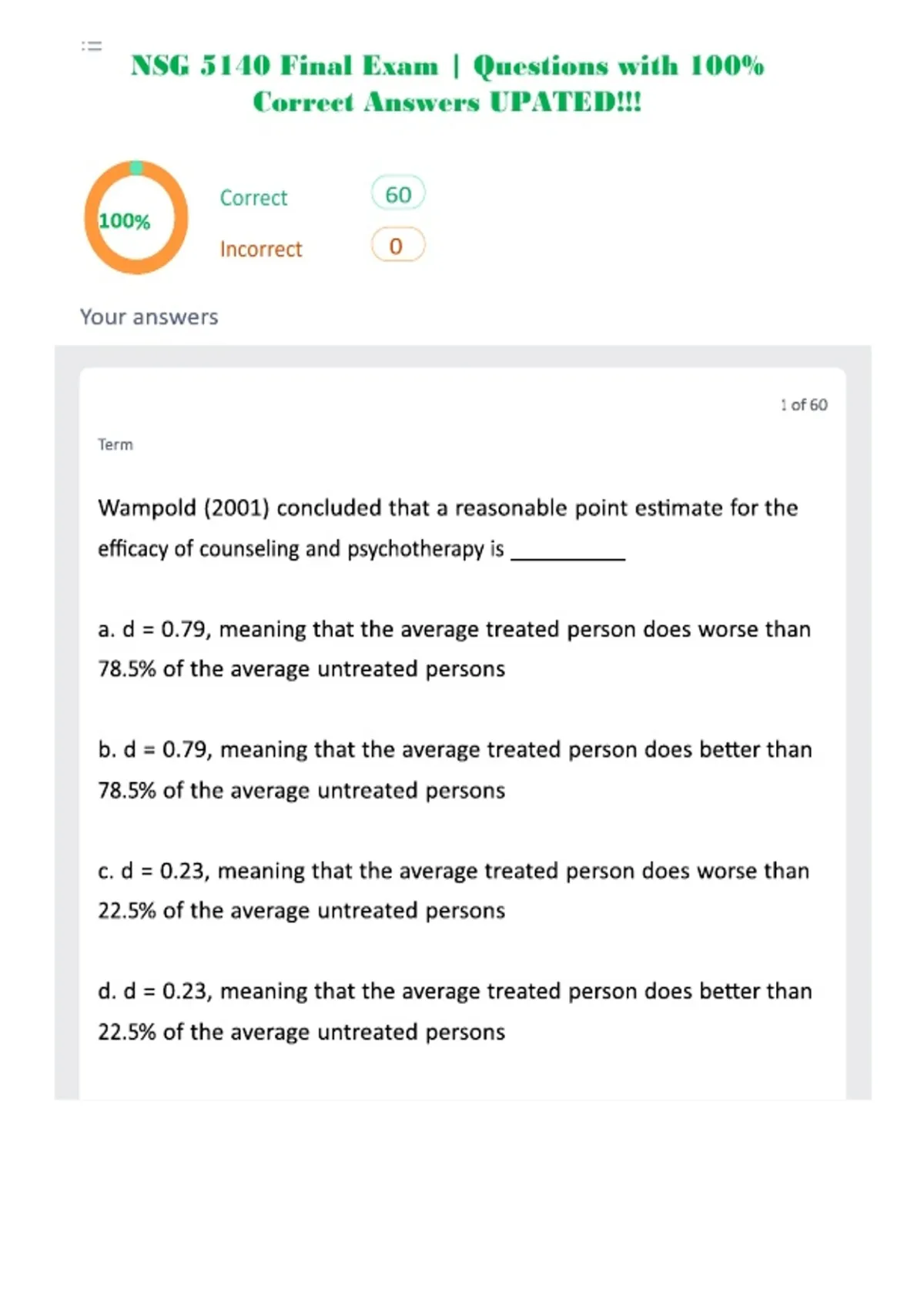Select the Incorrect label
The height and width of the screenshot is (1309, 924).
click(261, 249)
